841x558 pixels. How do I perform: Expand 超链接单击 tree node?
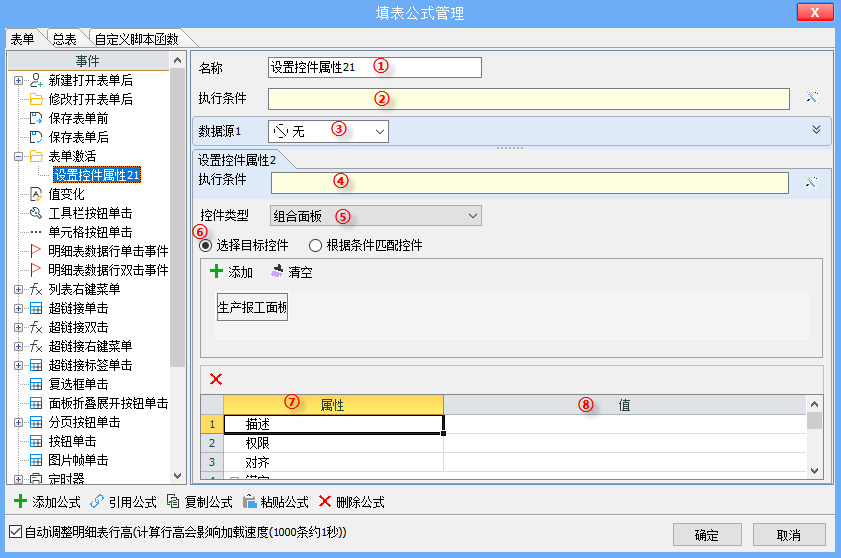click(x=18, y=308)
